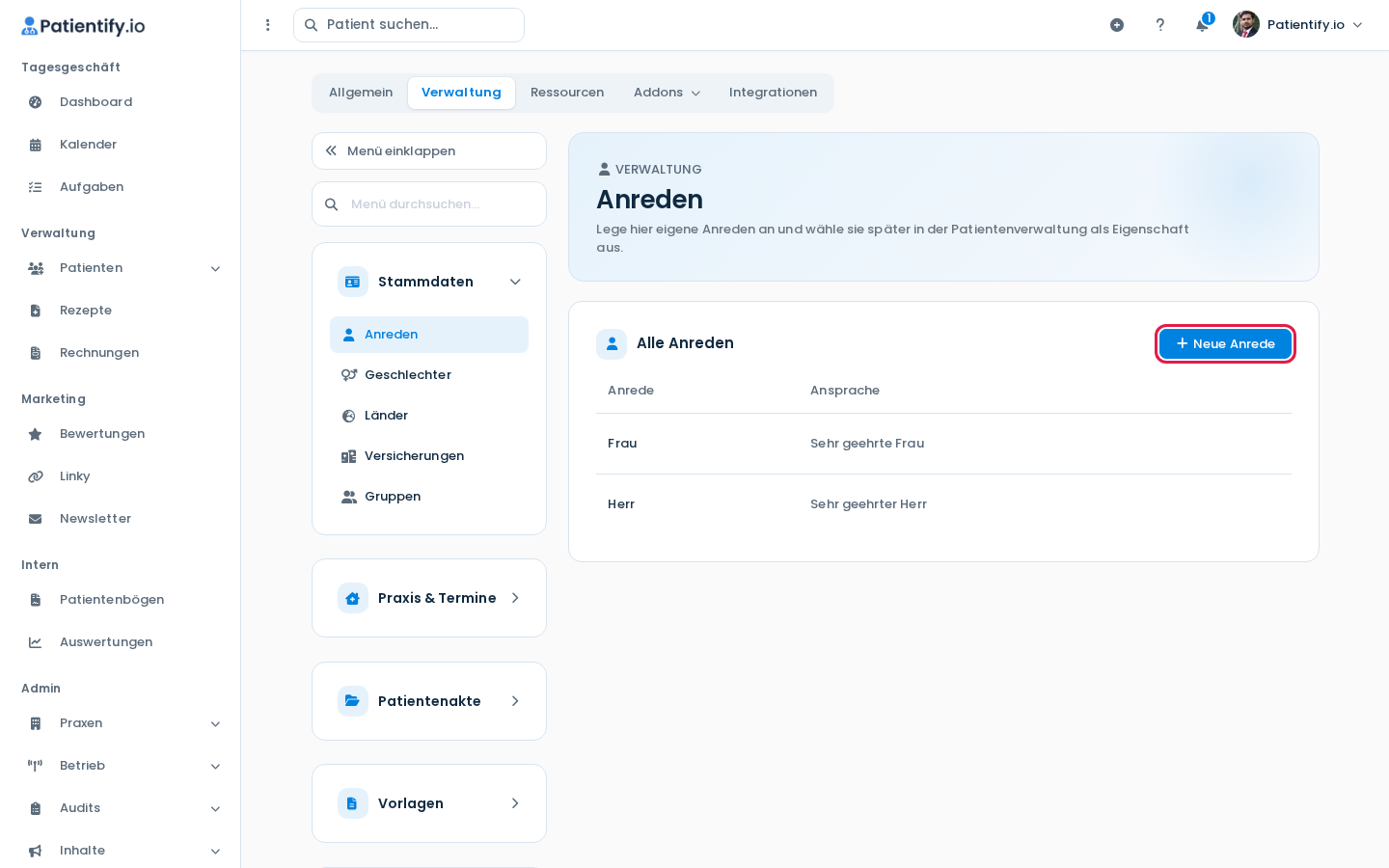Click the Aufgaben checklist icon
This screenshot has width=1389, height=868.
click(x=36, y=187)
